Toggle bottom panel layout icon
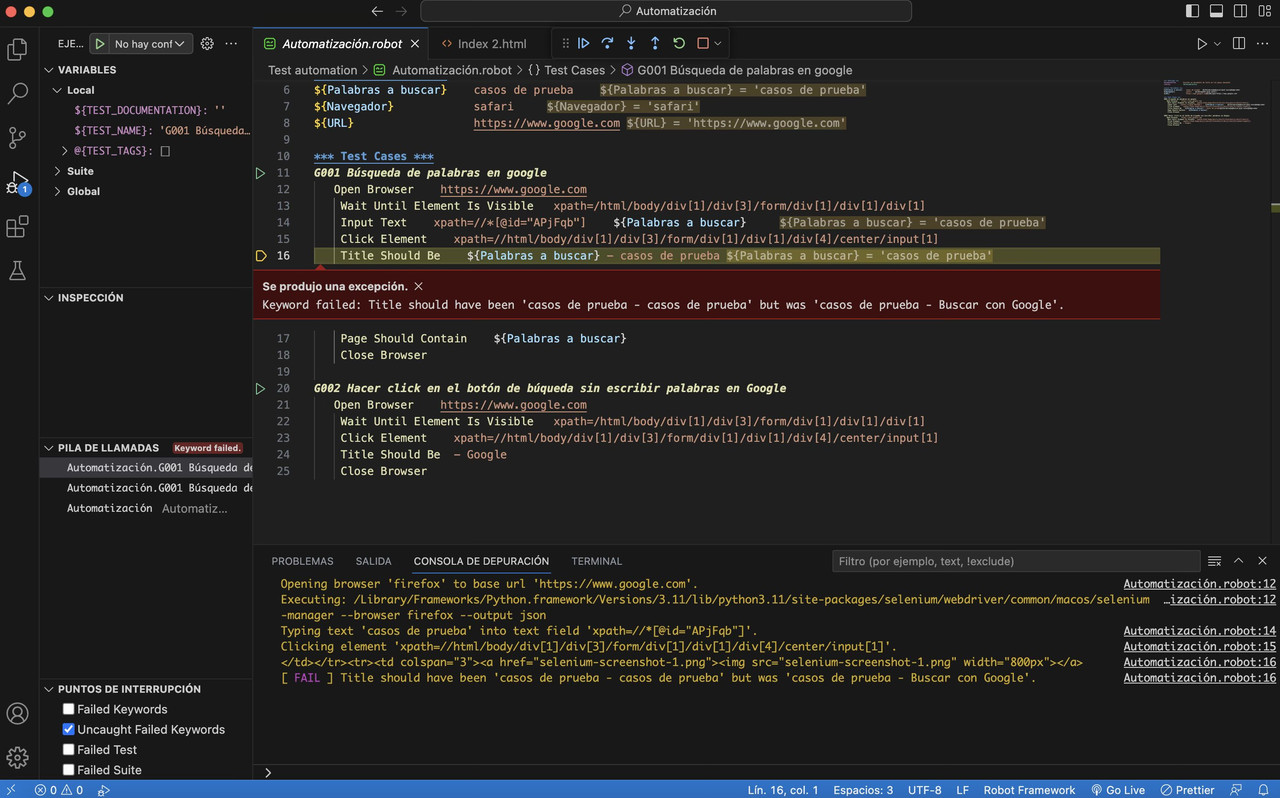The height and width of the screenshot is (798, 1280). click(x=1216, y=11)
